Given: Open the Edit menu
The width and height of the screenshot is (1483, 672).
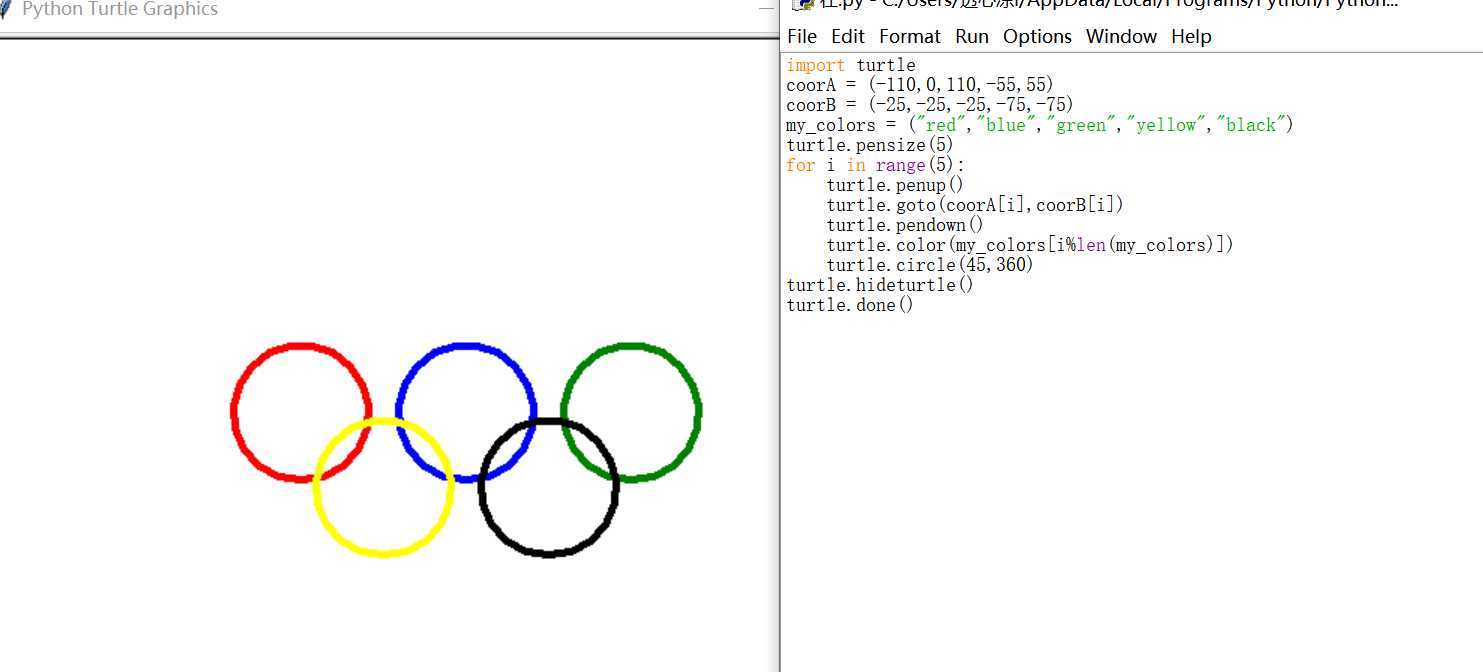Looking at the screenshot, I should click(x=847, y=36).
